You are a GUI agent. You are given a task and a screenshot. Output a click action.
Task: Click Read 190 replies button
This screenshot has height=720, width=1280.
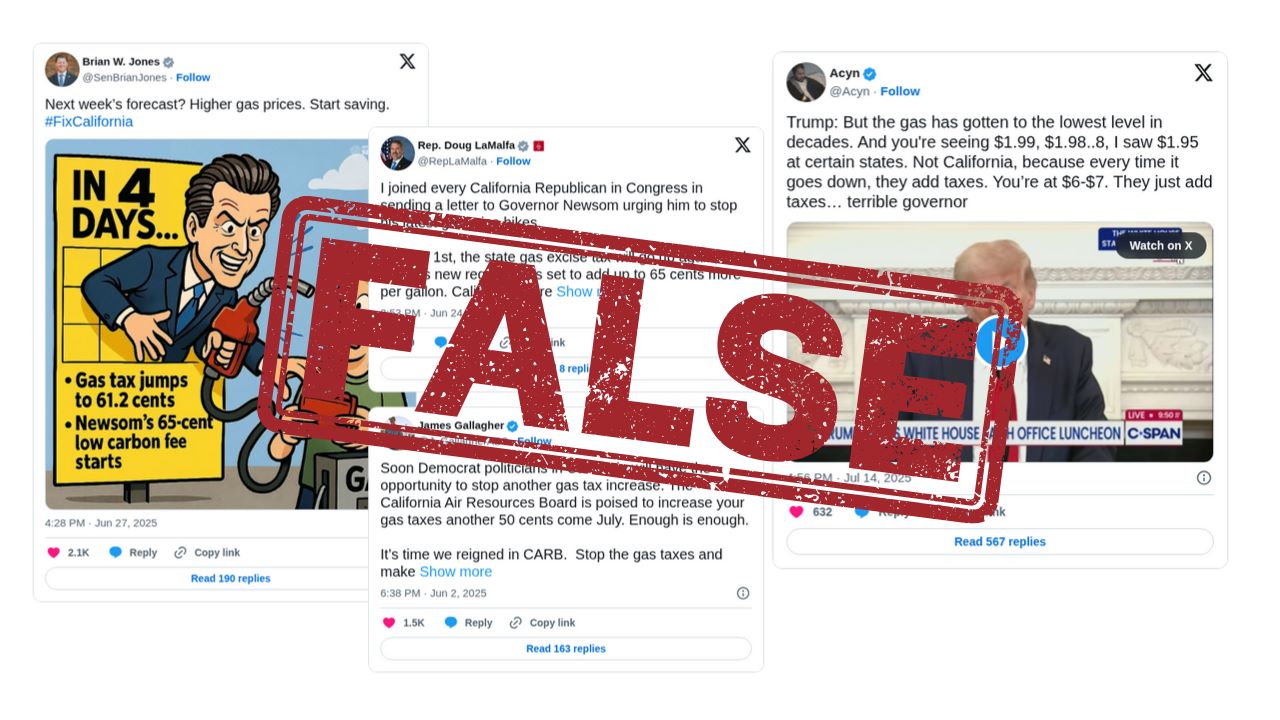(230, 578)
